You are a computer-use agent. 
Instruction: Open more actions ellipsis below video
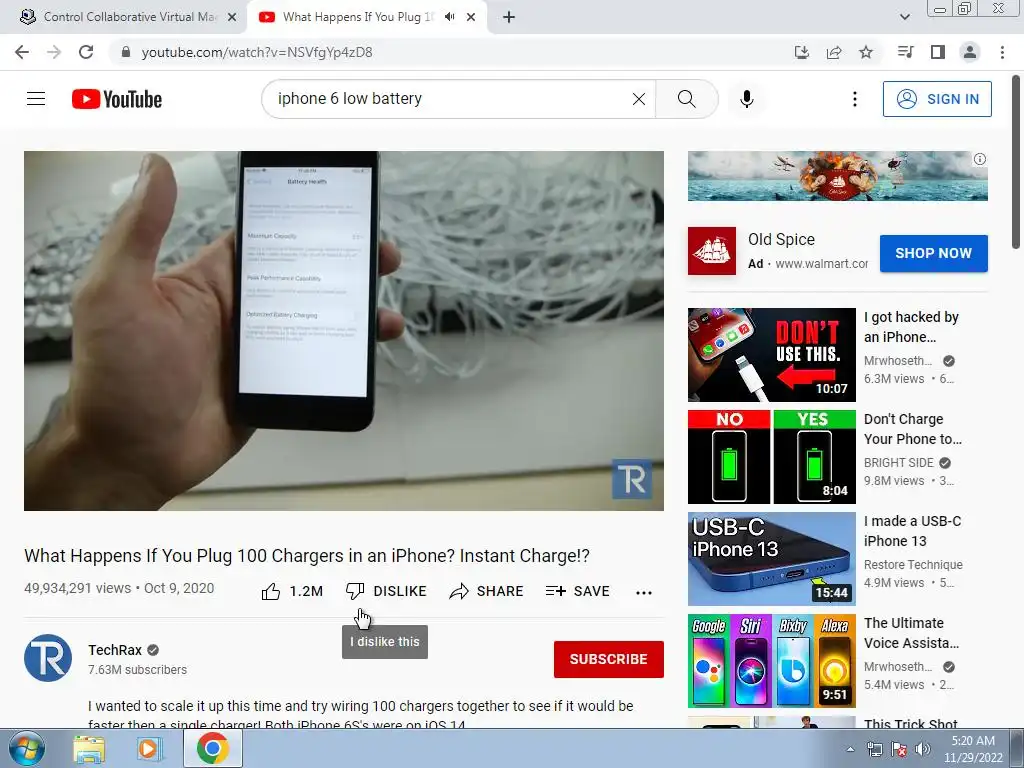tap(644, 592)
